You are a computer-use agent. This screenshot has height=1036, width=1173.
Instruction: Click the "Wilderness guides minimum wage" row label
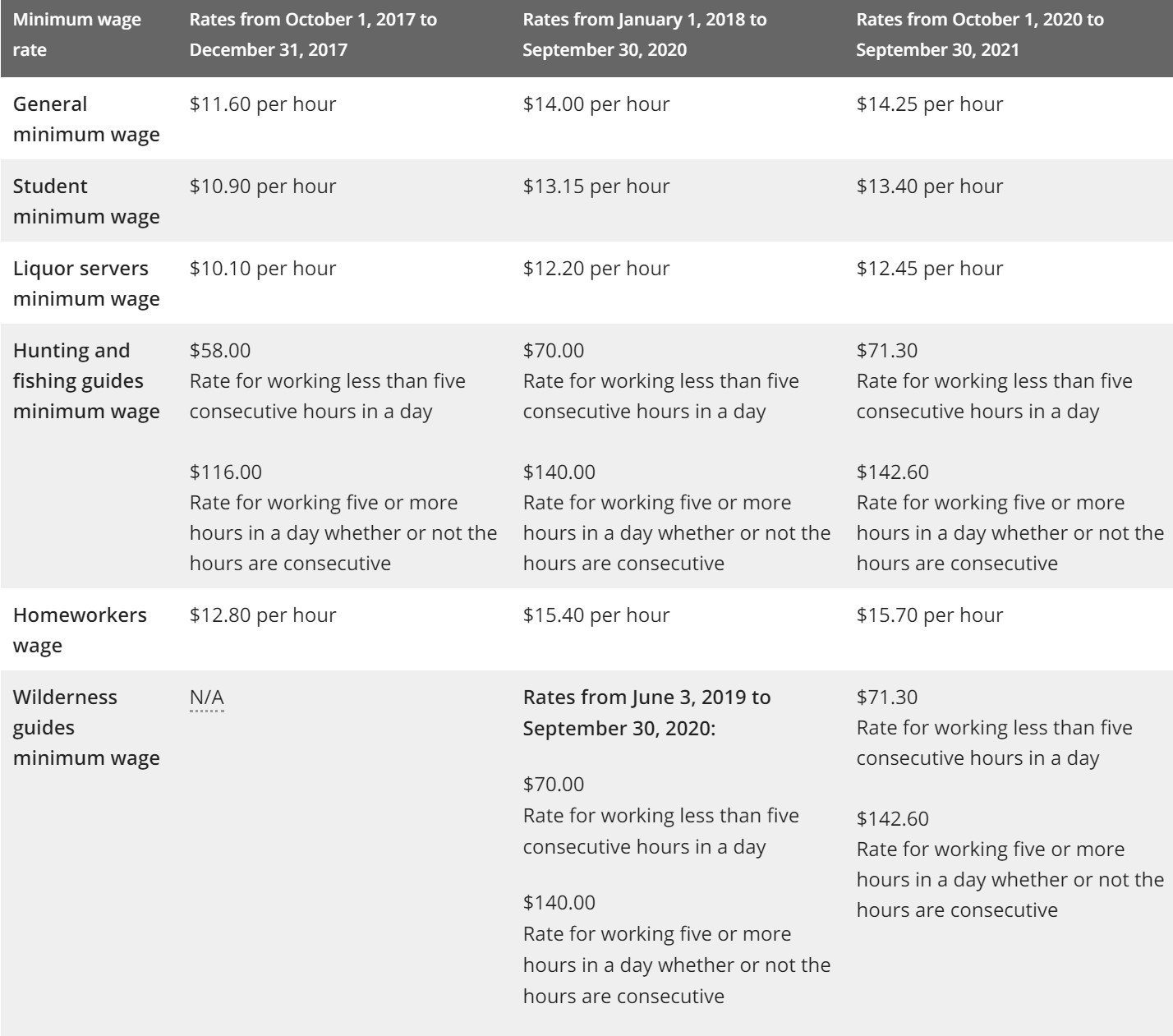click(x=86, y=727)
